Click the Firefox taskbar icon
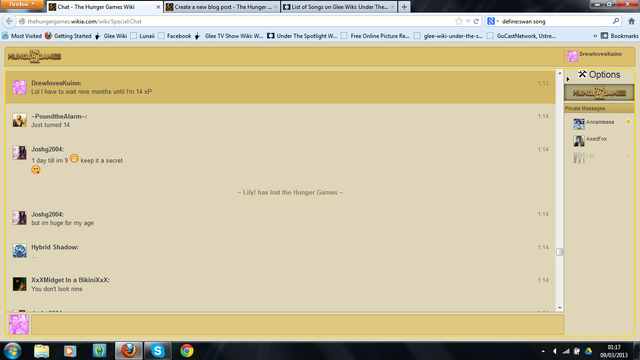Screen dimensions: 640x360 [129, 351]
